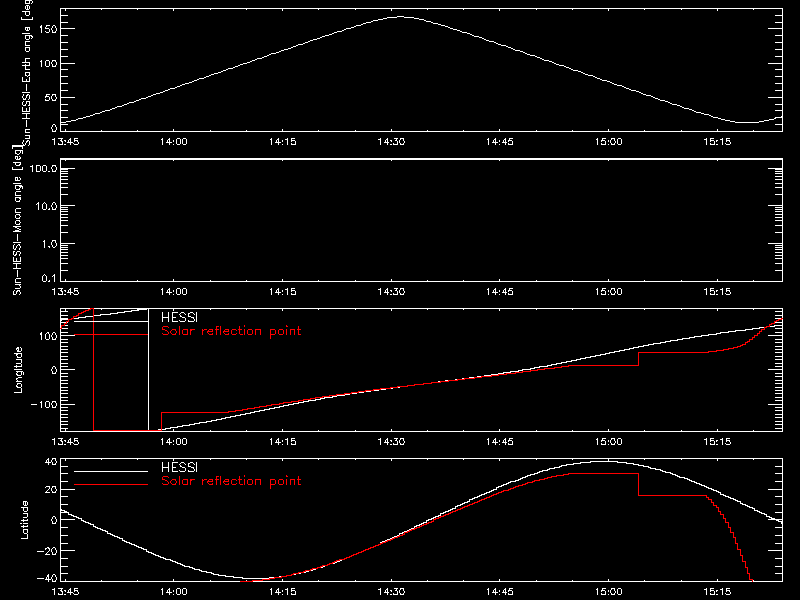The height and width of the screenshot is (600, 800).
Task: Click 15:00 under the Moon angle plot
Action: (609, 292)
